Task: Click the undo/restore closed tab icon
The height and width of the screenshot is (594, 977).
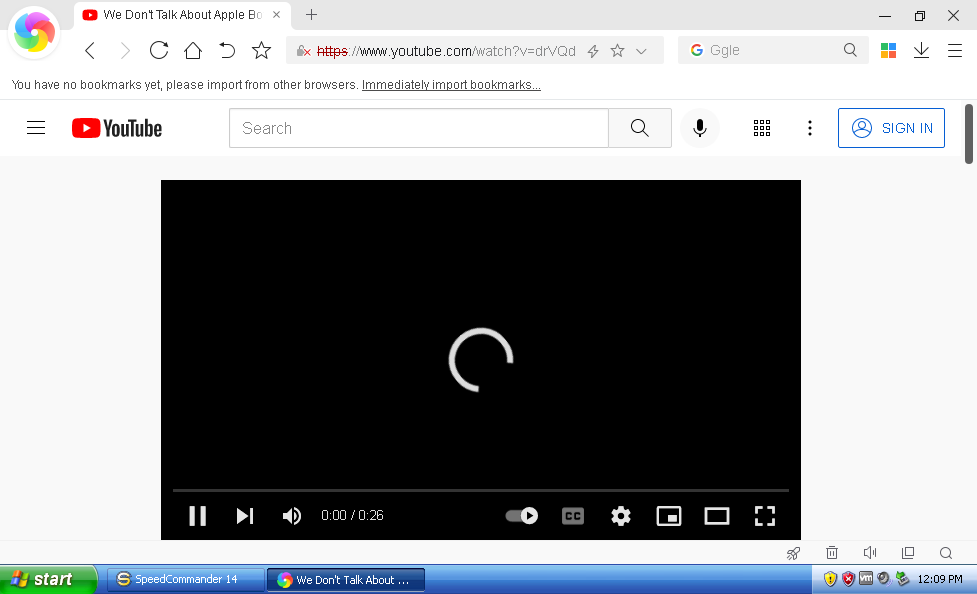Action: [227, 50]
